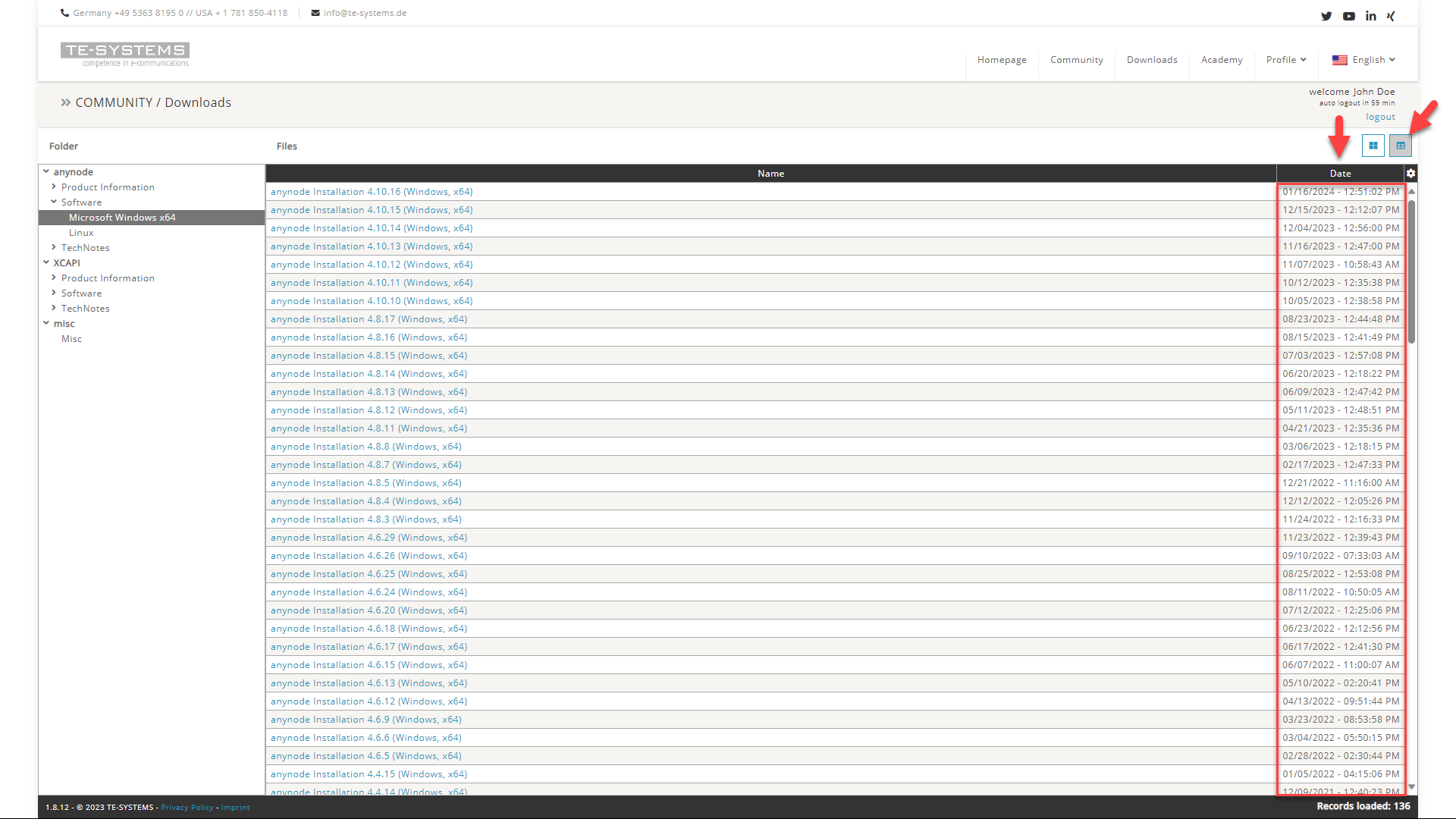
Task: Open the Date column settings gear
Action: [x=1410, y=173]
